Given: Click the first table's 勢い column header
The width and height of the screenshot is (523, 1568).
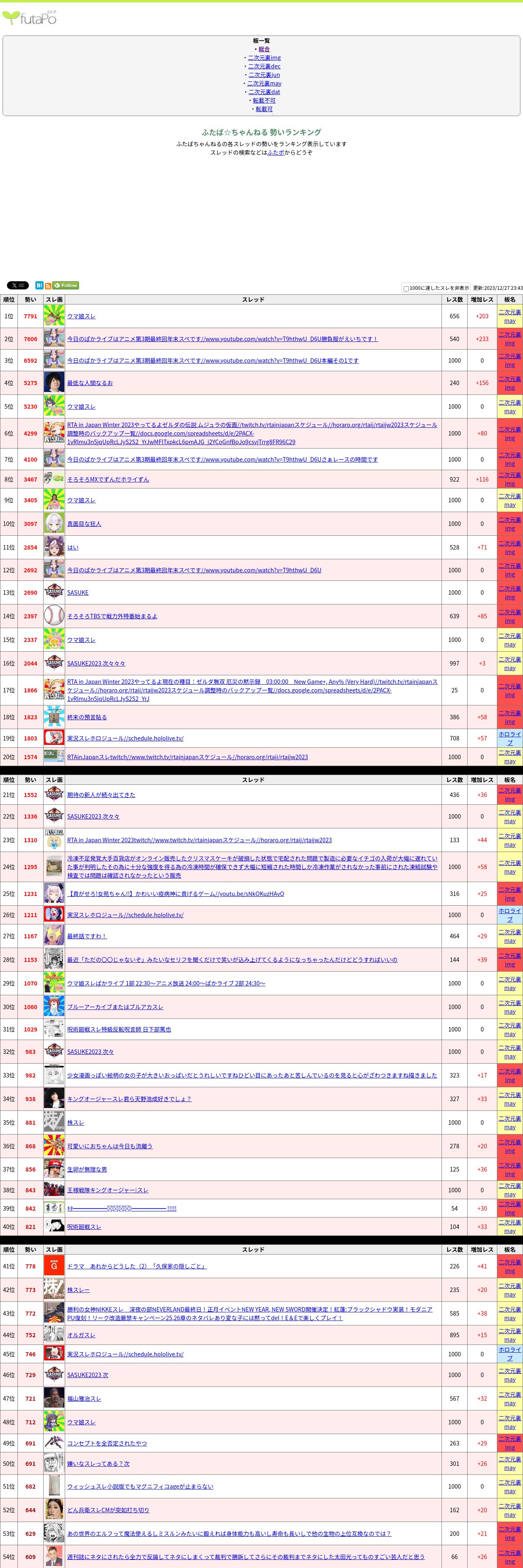Looking at the screenshot, I should (31, 300).
